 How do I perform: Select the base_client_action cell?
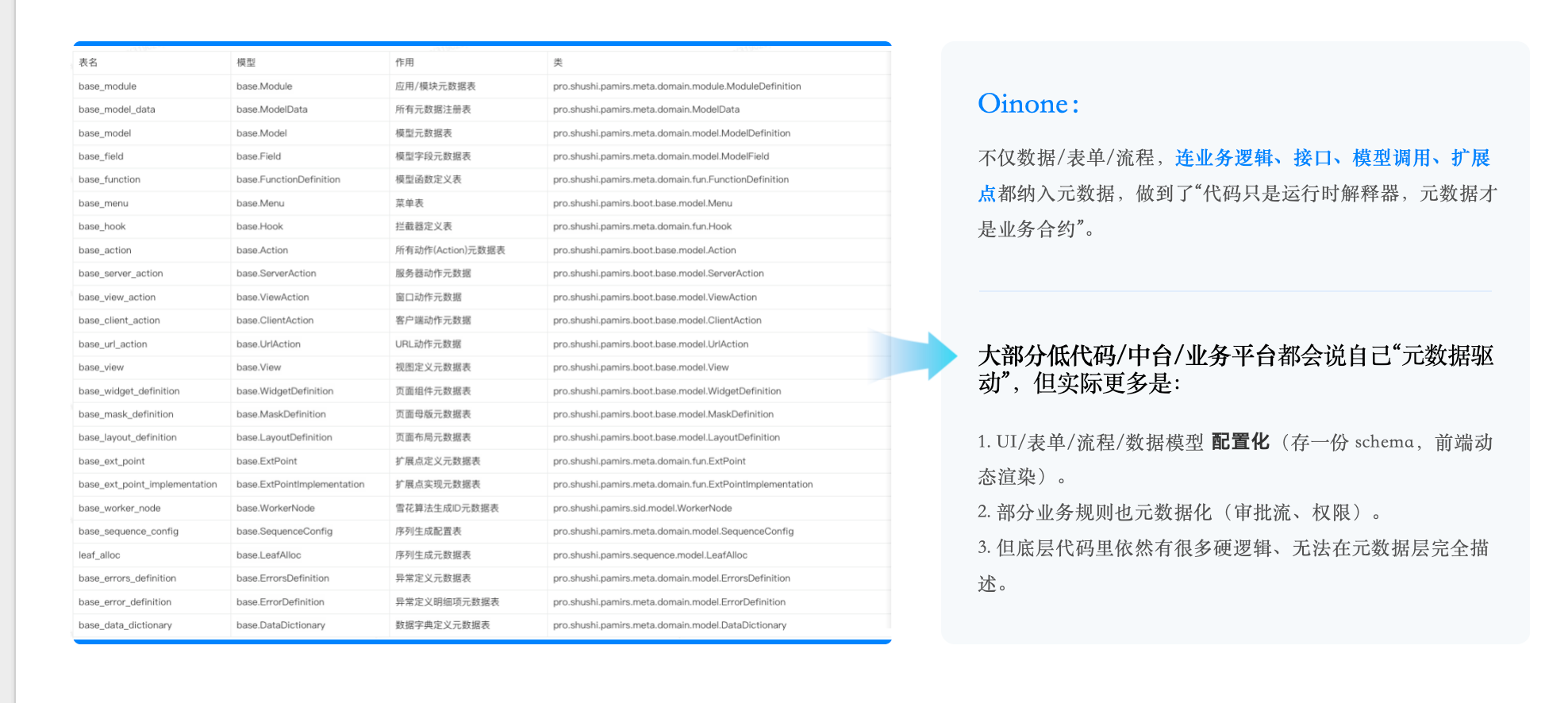click(119, 321)
